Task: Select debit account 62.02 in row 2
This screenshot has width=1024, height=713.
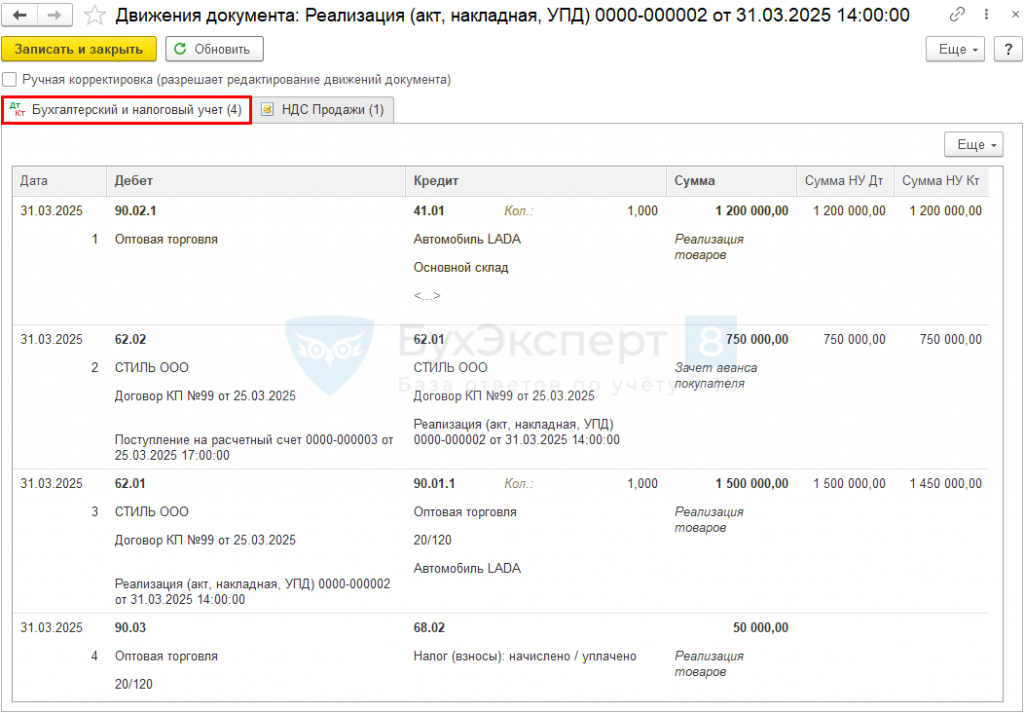Action: pyautogui.click(x=131, y=340)
